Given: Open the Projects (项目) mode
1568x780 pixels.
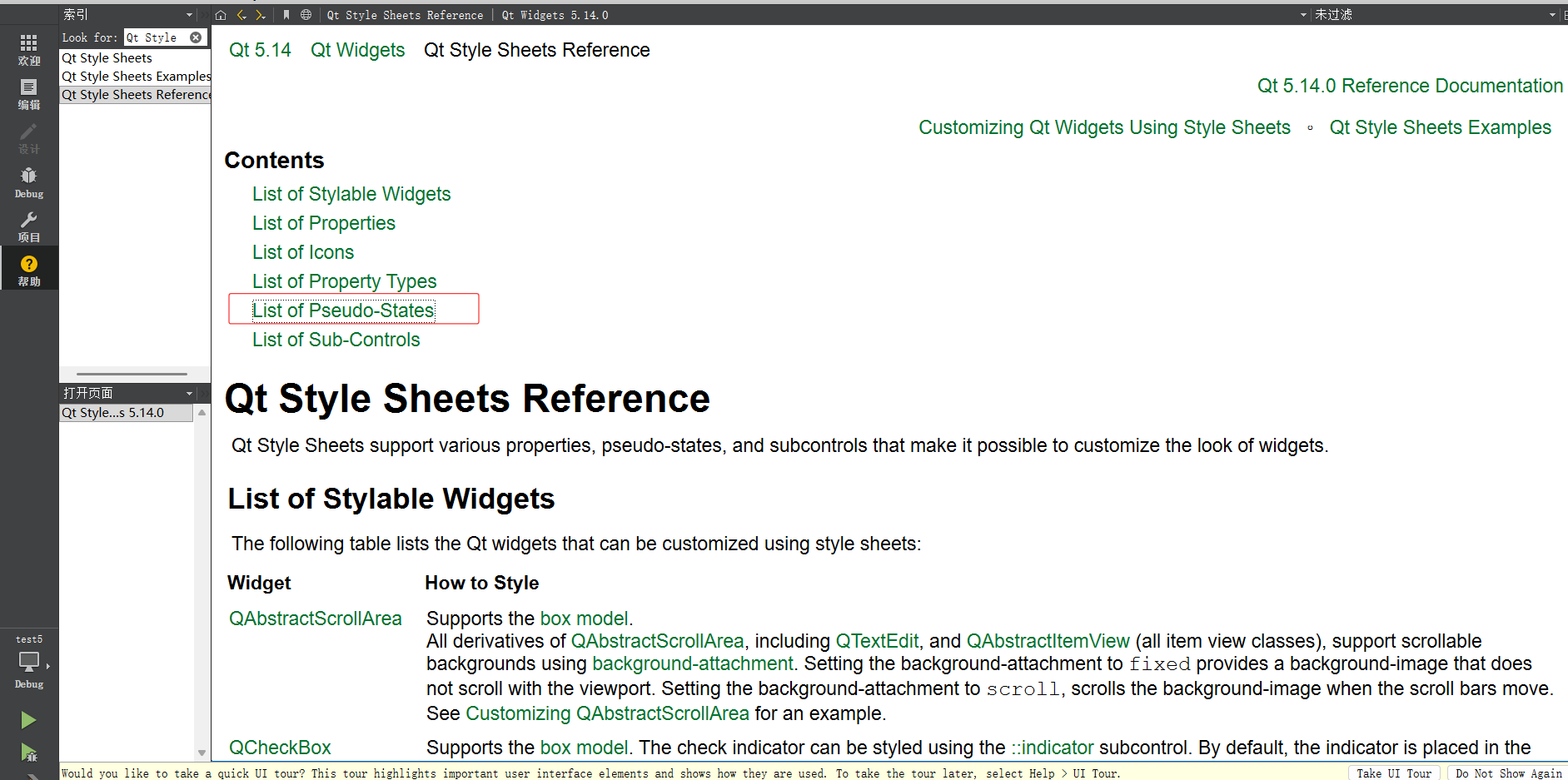Looking at the screenshot, I should click(29, 226).
